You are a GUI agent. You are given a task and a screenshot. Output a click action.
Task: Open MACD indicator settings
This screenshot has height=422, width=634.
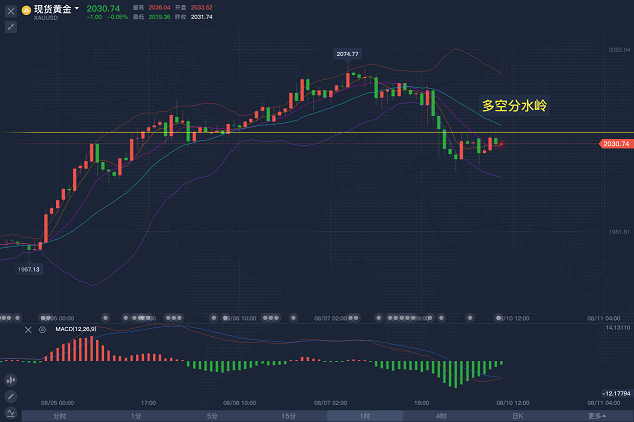coord(42,328)
